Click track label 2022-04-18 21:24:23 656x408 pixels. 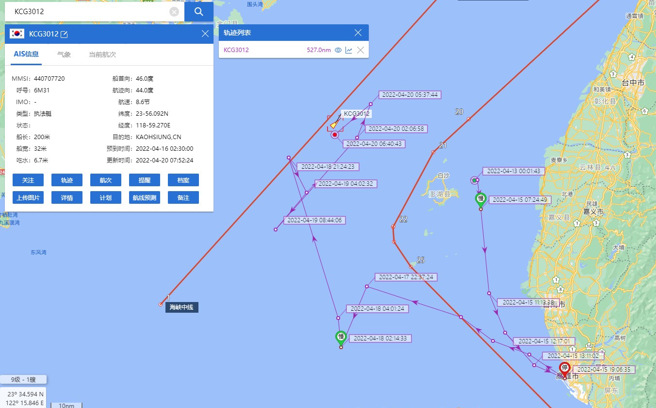[328, 167]
